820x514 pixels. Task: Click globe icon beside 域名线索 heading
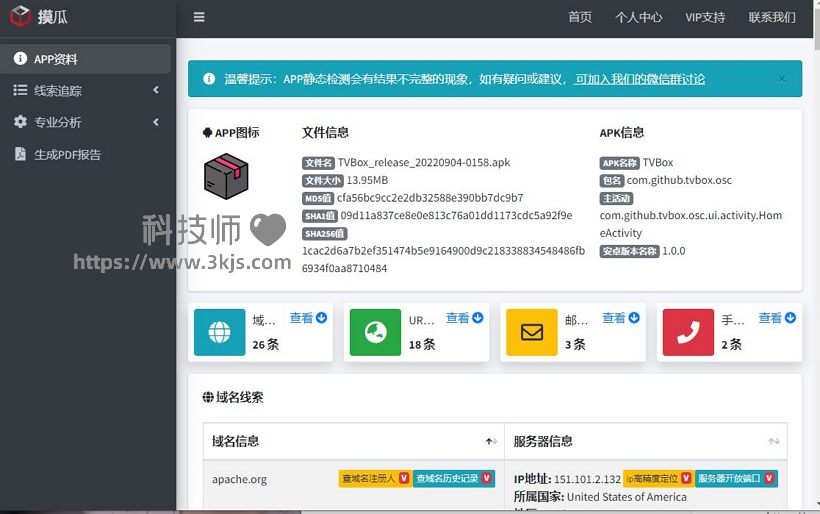[208, 397]
